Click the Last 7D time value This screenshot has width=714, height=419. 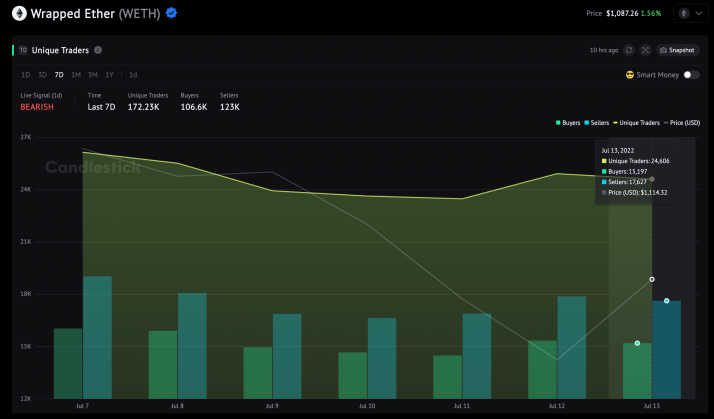pos(101,107)
